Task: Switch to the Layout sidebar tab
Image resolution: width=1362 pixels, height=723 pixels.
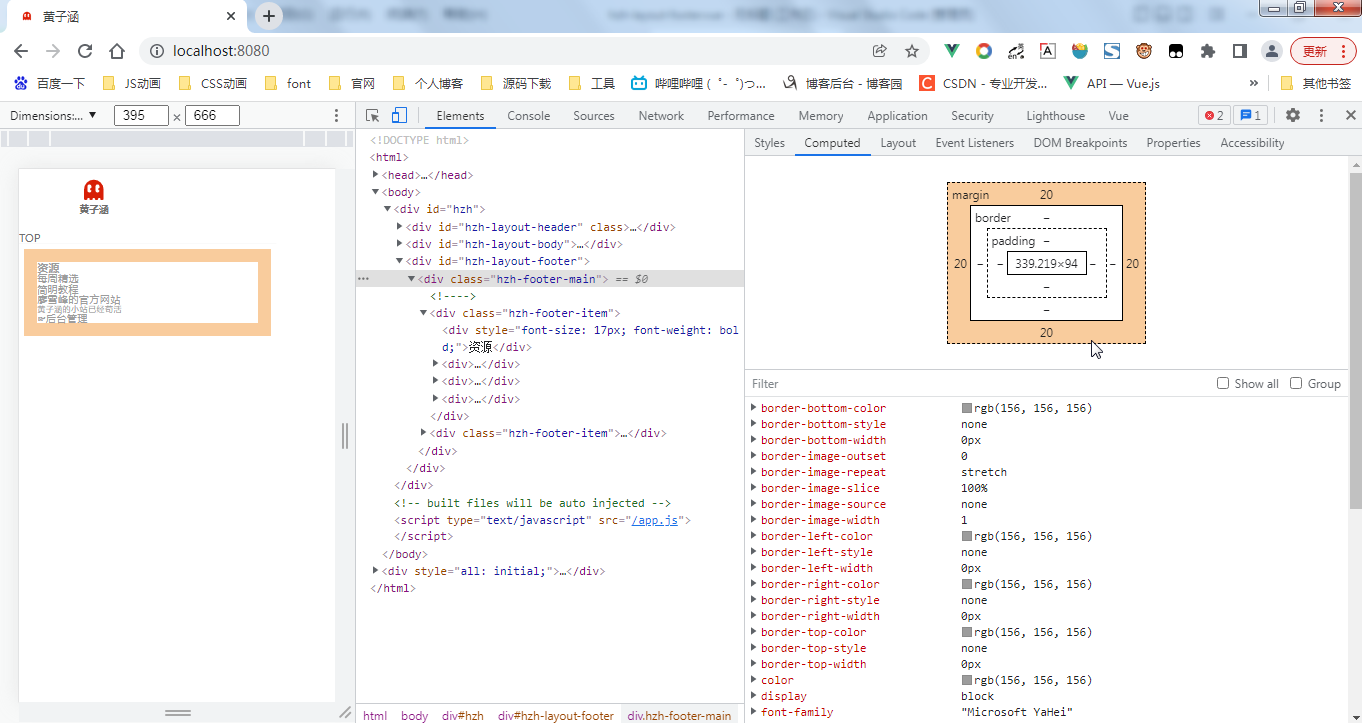Action: (898, 143)
